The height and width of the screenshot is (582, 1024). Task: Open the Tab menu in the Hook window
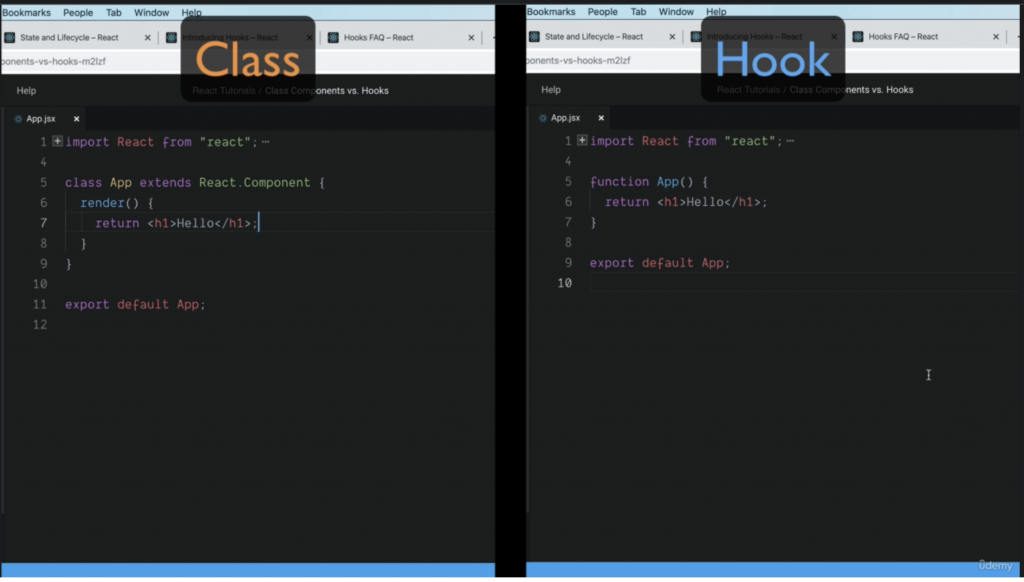click(638, 12)
